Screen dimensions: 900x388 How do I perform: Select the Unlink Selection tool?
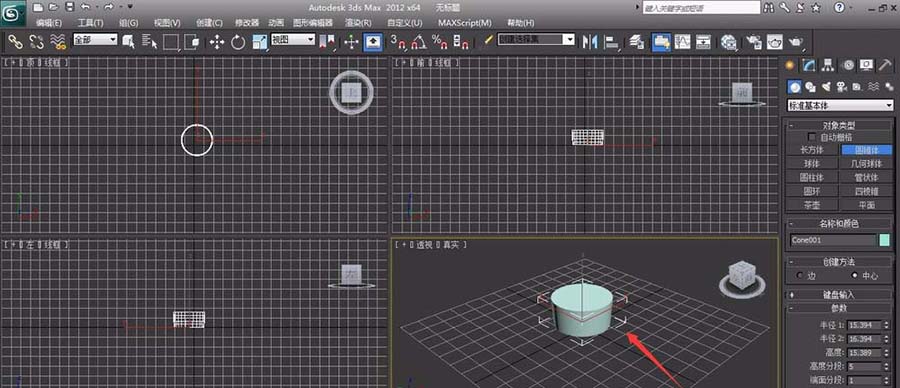point(37,42)
